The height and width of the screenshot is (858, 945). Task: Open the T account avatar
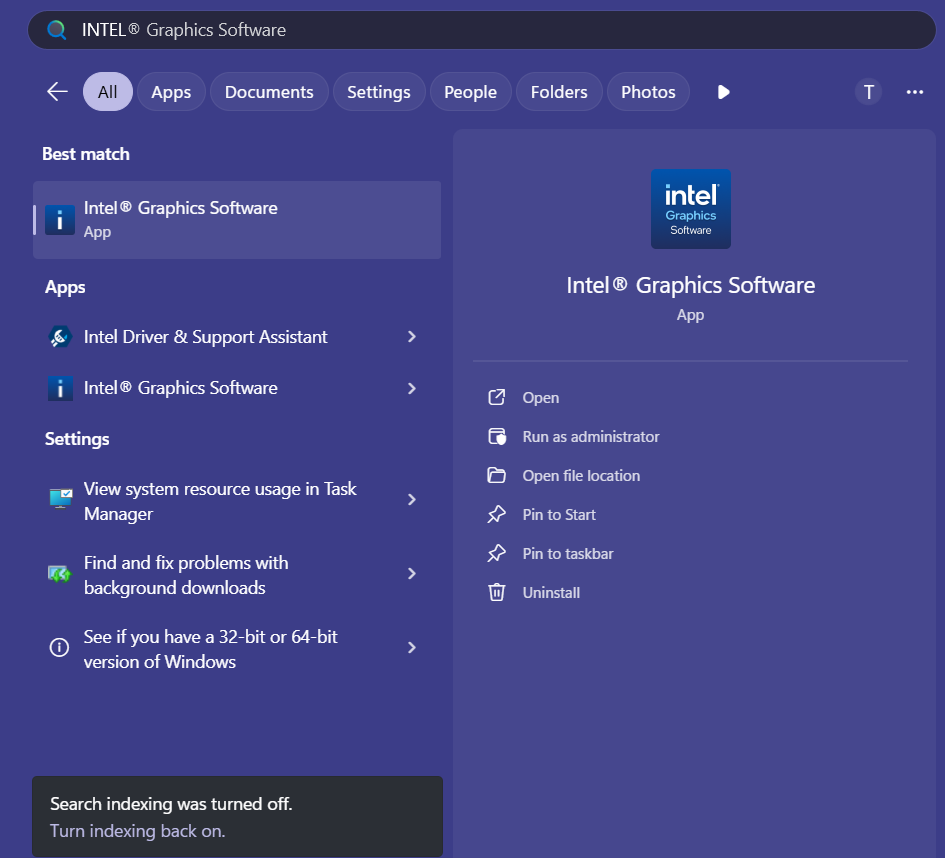click(868, 92)
